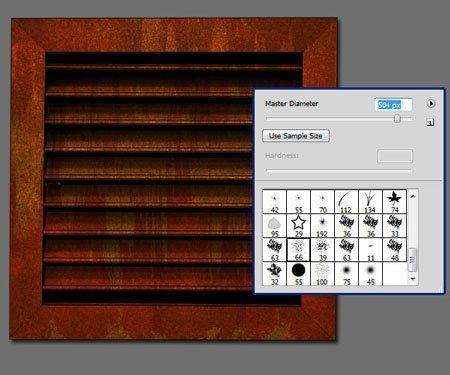The height and width of the screenshot is (375, 450).
Task: Click the Use Sample Size button
Action: tap(296, 136)
